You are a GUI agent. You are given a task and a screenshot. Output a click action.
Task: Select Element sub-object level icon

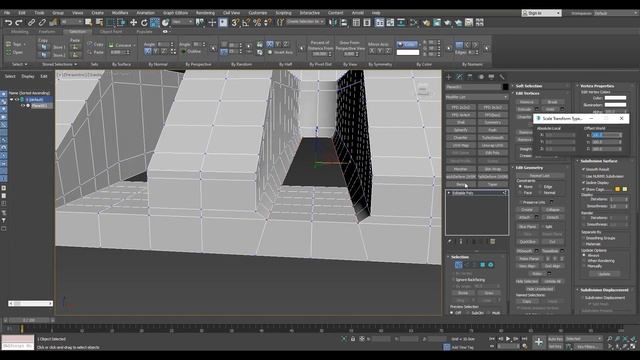(491, 265)
